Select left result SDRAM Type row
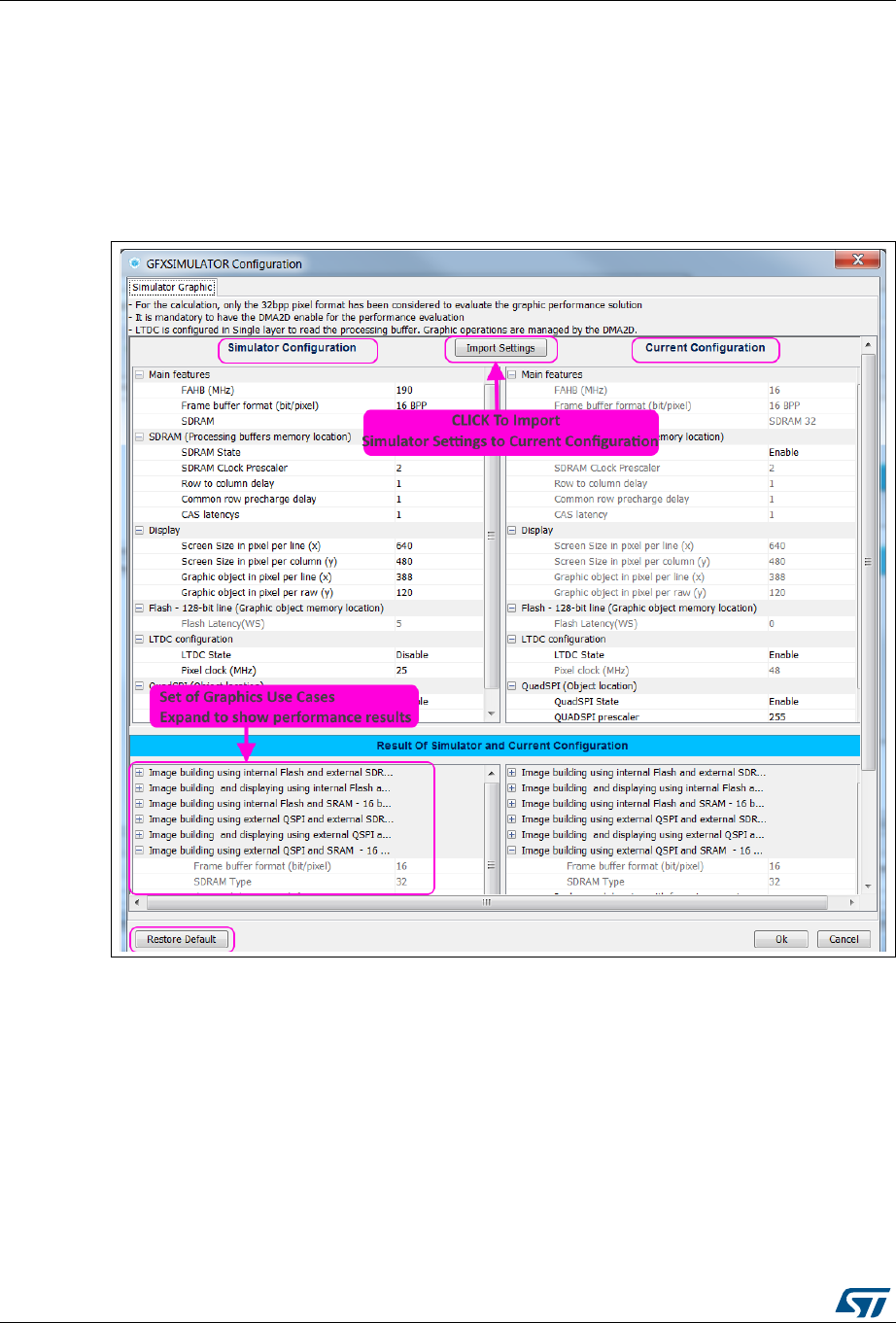This screenshot has height=1323, width=896. (309, 882)
